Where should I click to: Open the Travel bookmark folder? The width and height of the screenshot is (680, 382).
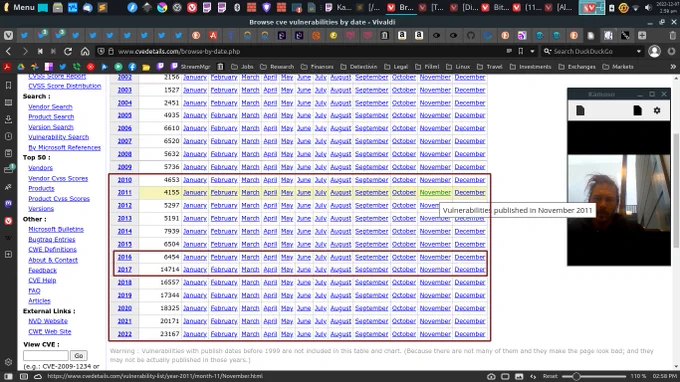tap(490, 67)
